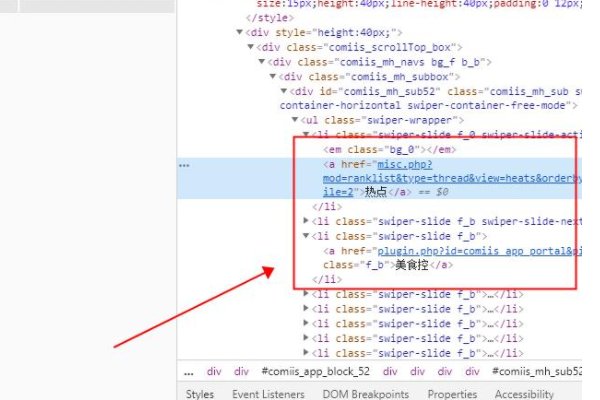
Task: Click the breadcrumb overflow ellipsis at bottom left
Action: click(x=189, y=371)
